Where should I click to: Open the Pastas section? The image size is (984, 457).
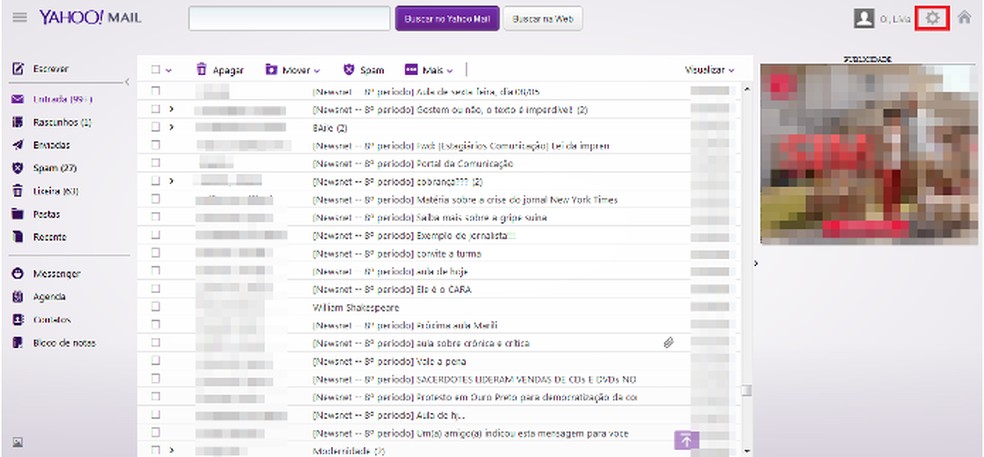click(x=46, y=214)
